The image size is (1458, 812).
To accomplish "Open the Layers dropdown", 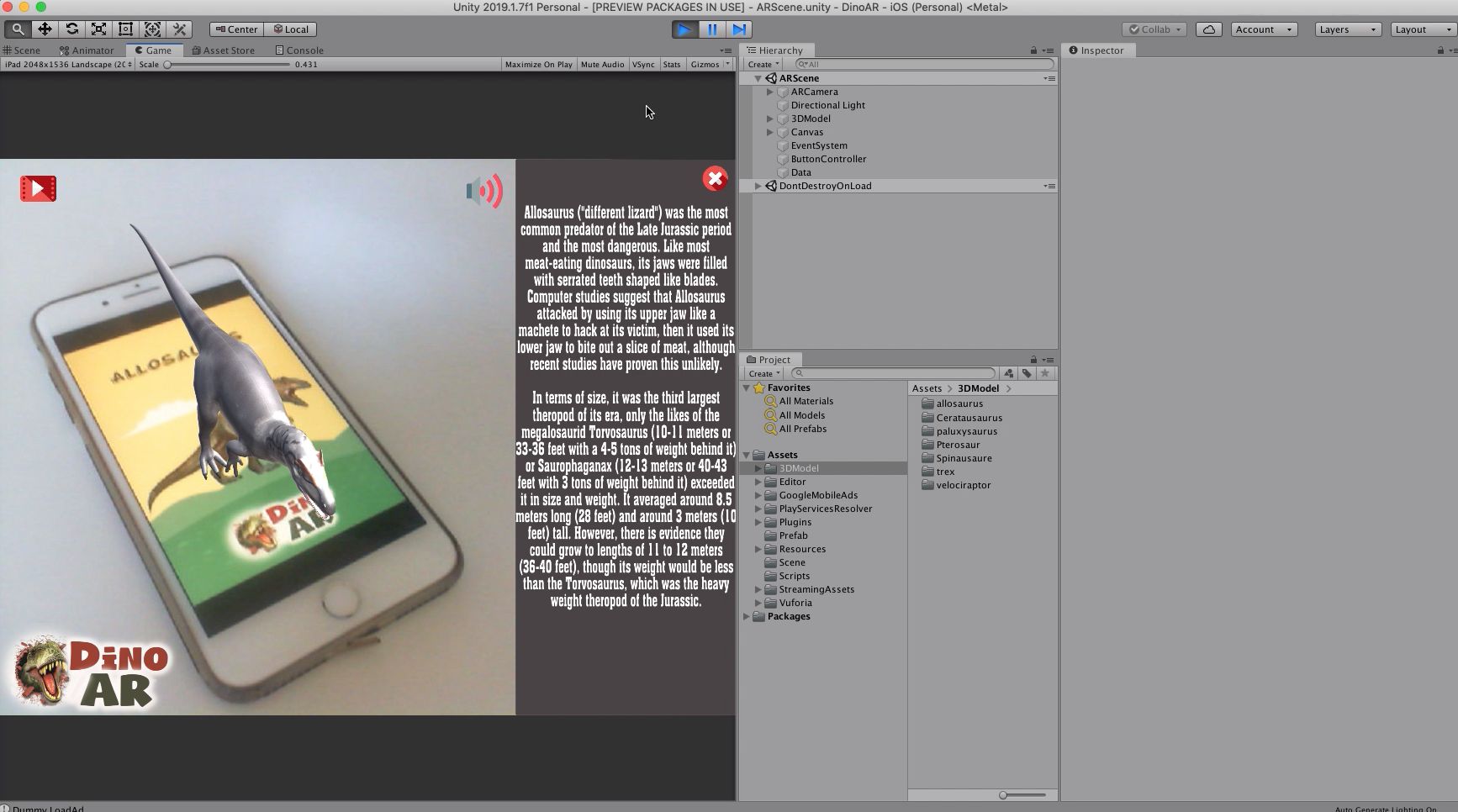I will pos(1347,29).
